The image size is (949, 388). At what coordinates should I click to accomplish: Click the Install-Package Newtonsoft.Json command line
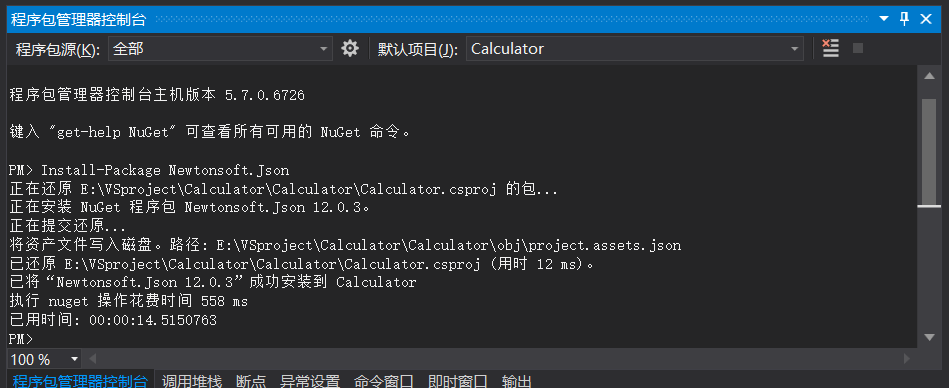149,170
